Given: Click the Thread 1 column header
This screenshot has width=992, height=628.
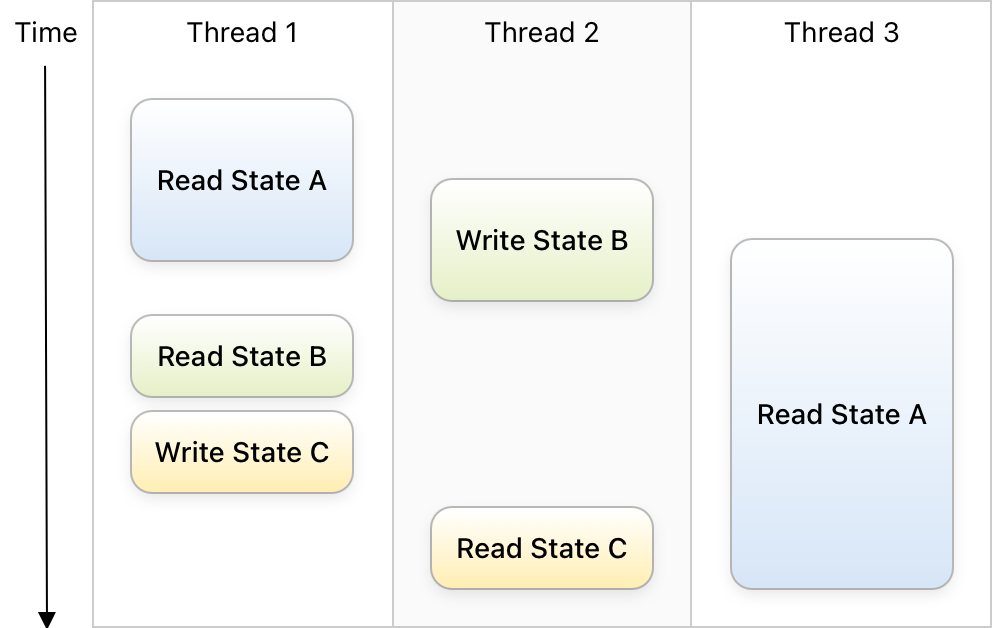Looking at the screenshot, I should [x=242, y=32].
